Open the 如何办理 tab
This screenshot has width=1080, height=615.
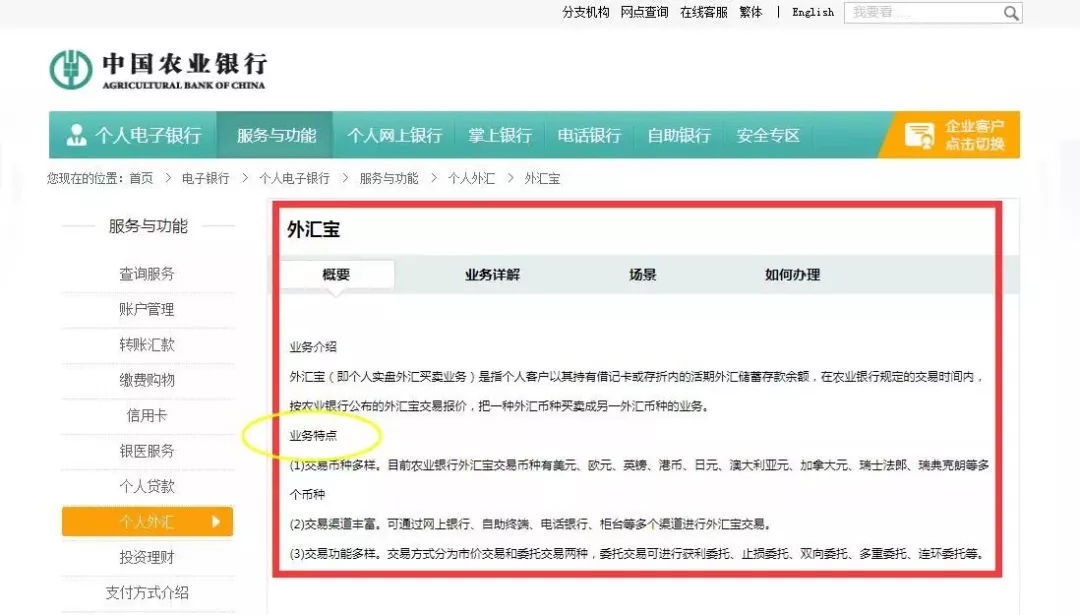pyautogui.click(x=792, y=275)
